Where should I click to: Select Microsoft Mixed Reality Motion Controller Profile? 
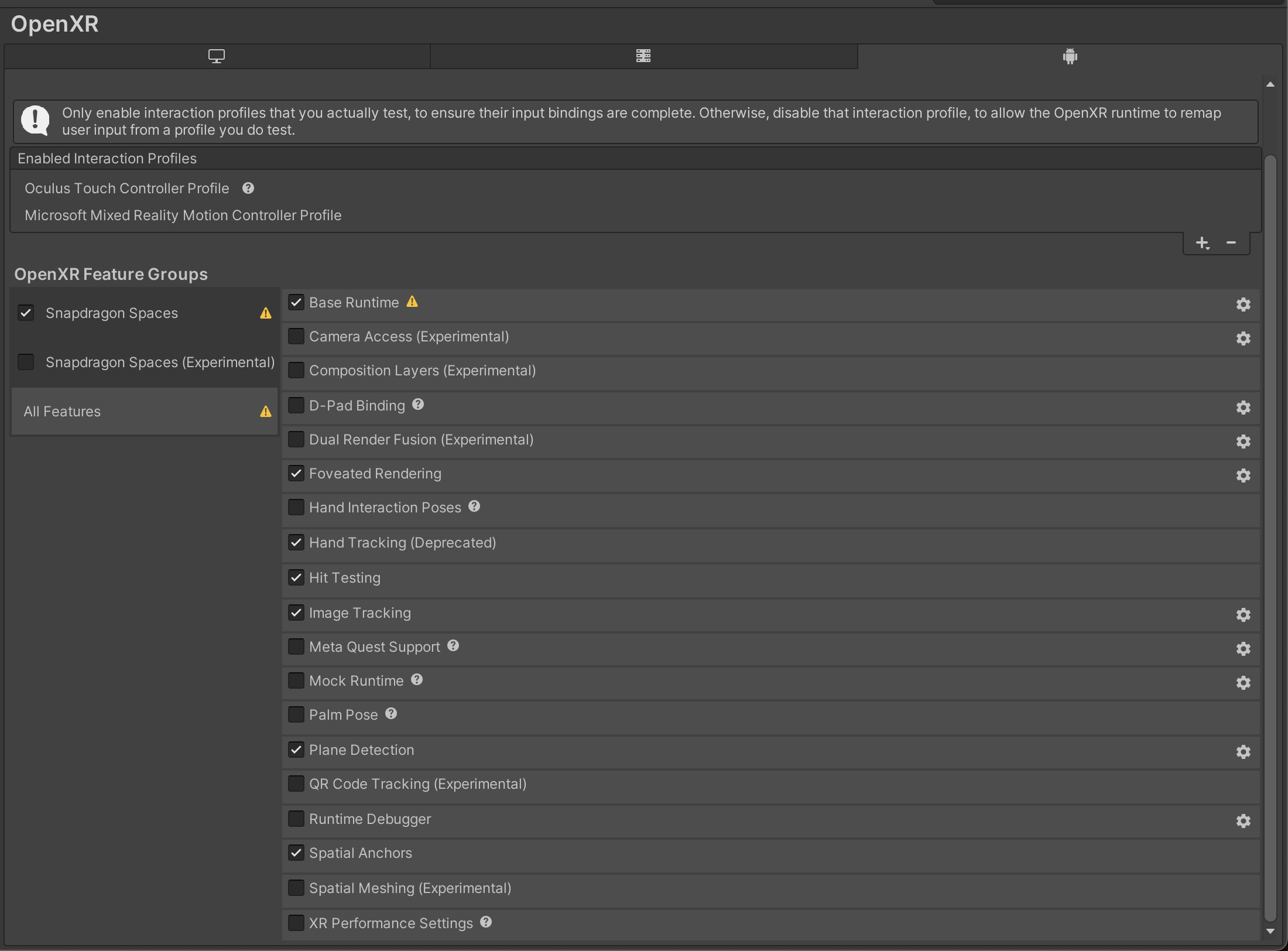click(x=183, y=215)
